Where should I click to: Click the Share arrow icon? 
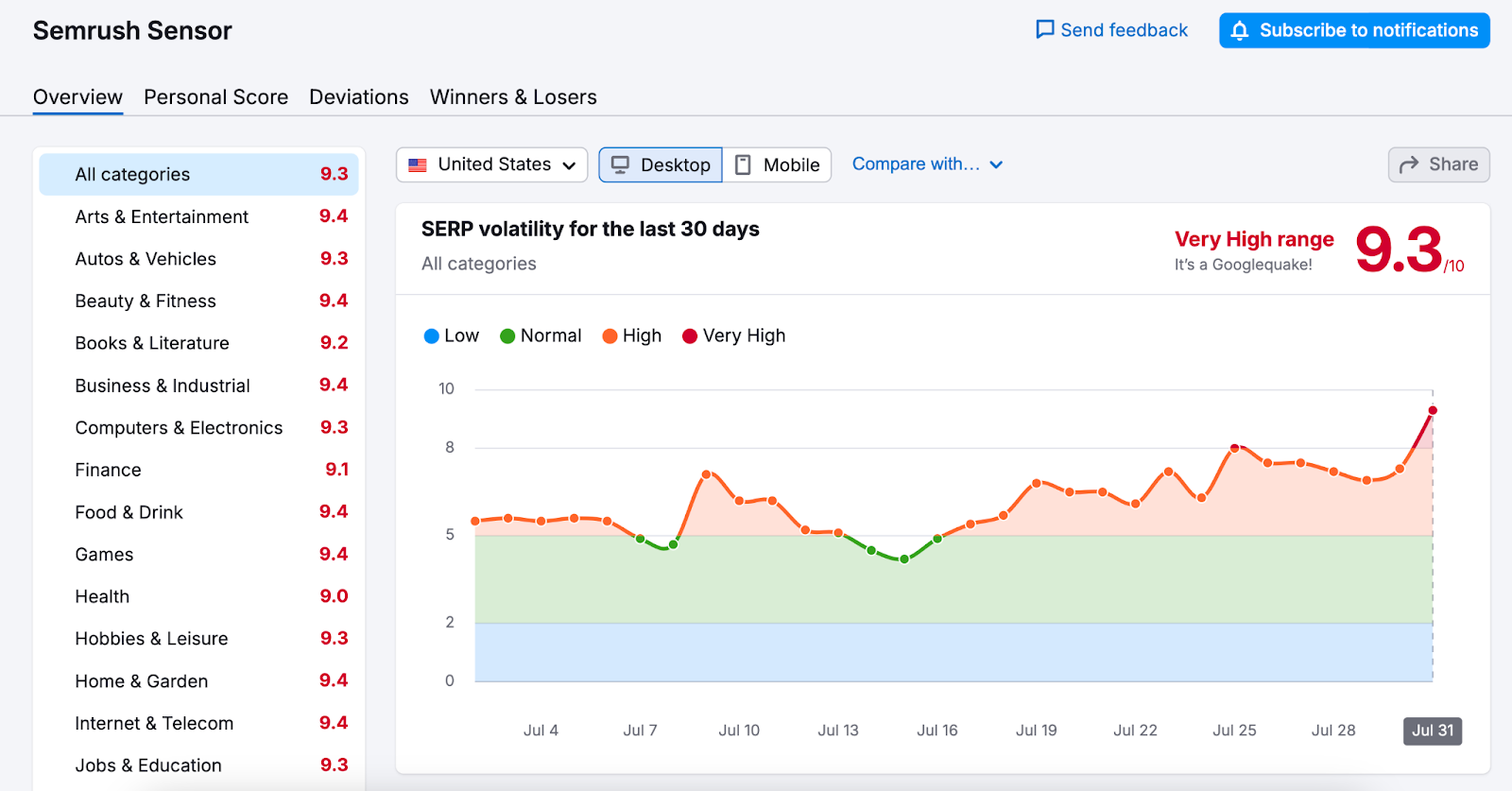coord(1409,164)
